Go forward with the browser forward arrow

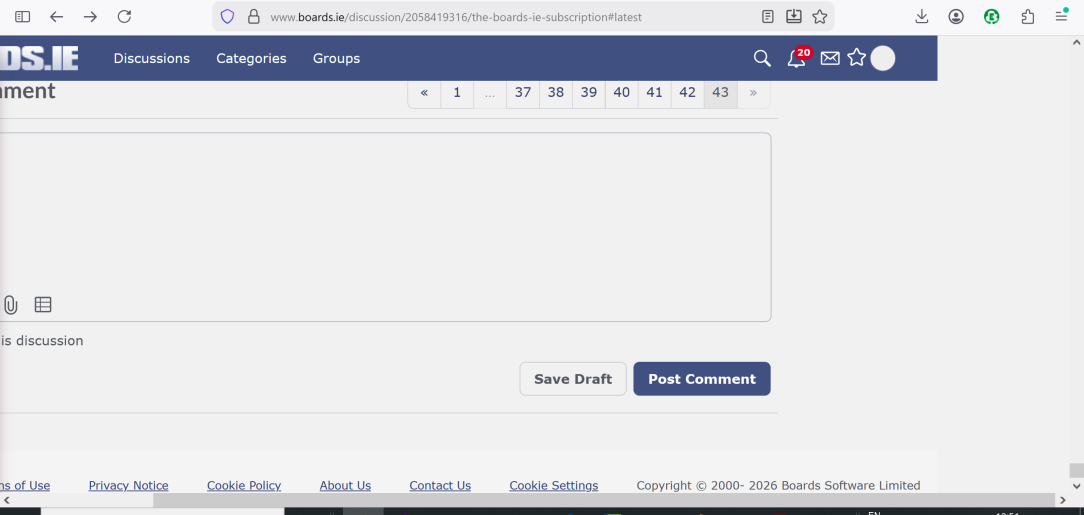(91, 17)
